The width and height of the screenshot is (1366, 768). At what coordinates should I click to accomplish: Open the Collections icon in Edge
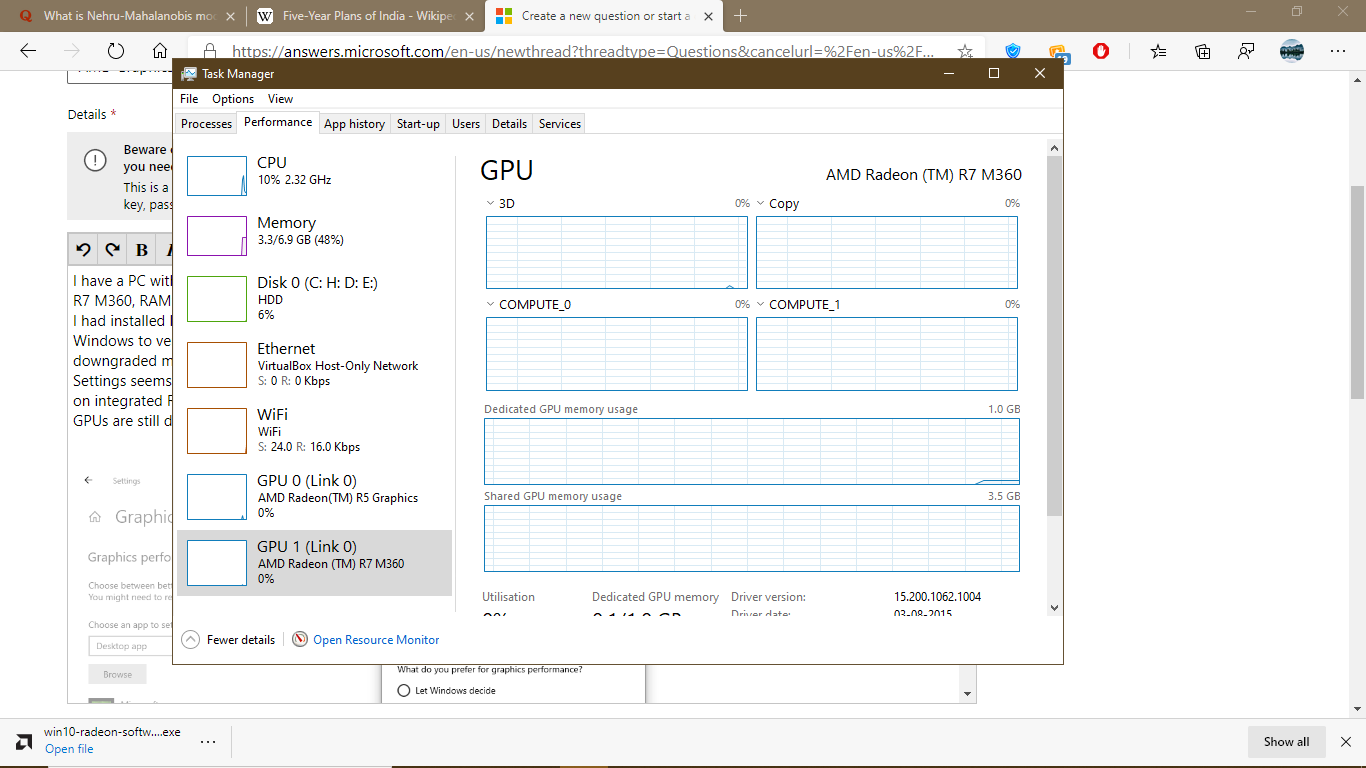[x=1202, y=51]
